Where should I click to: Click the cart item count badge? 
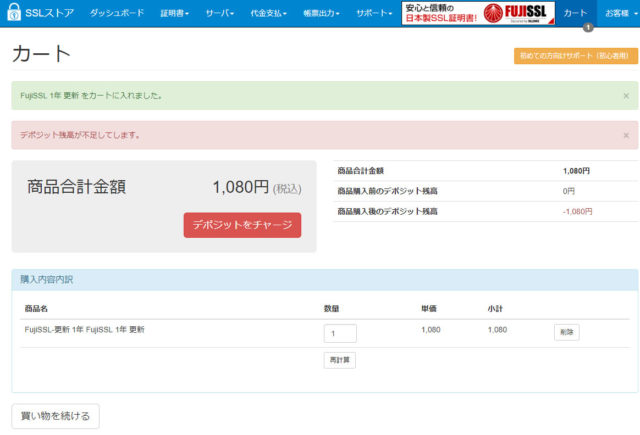pos(588,27)
